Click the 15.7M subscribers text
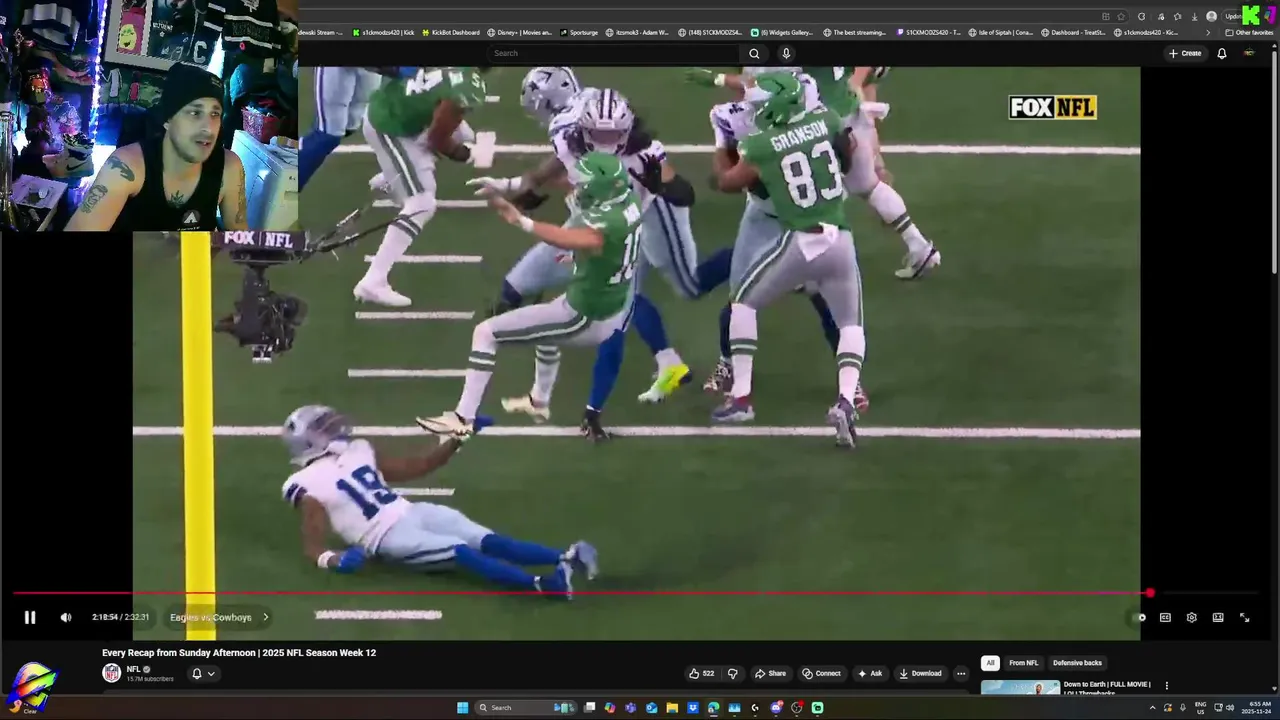 150,679
